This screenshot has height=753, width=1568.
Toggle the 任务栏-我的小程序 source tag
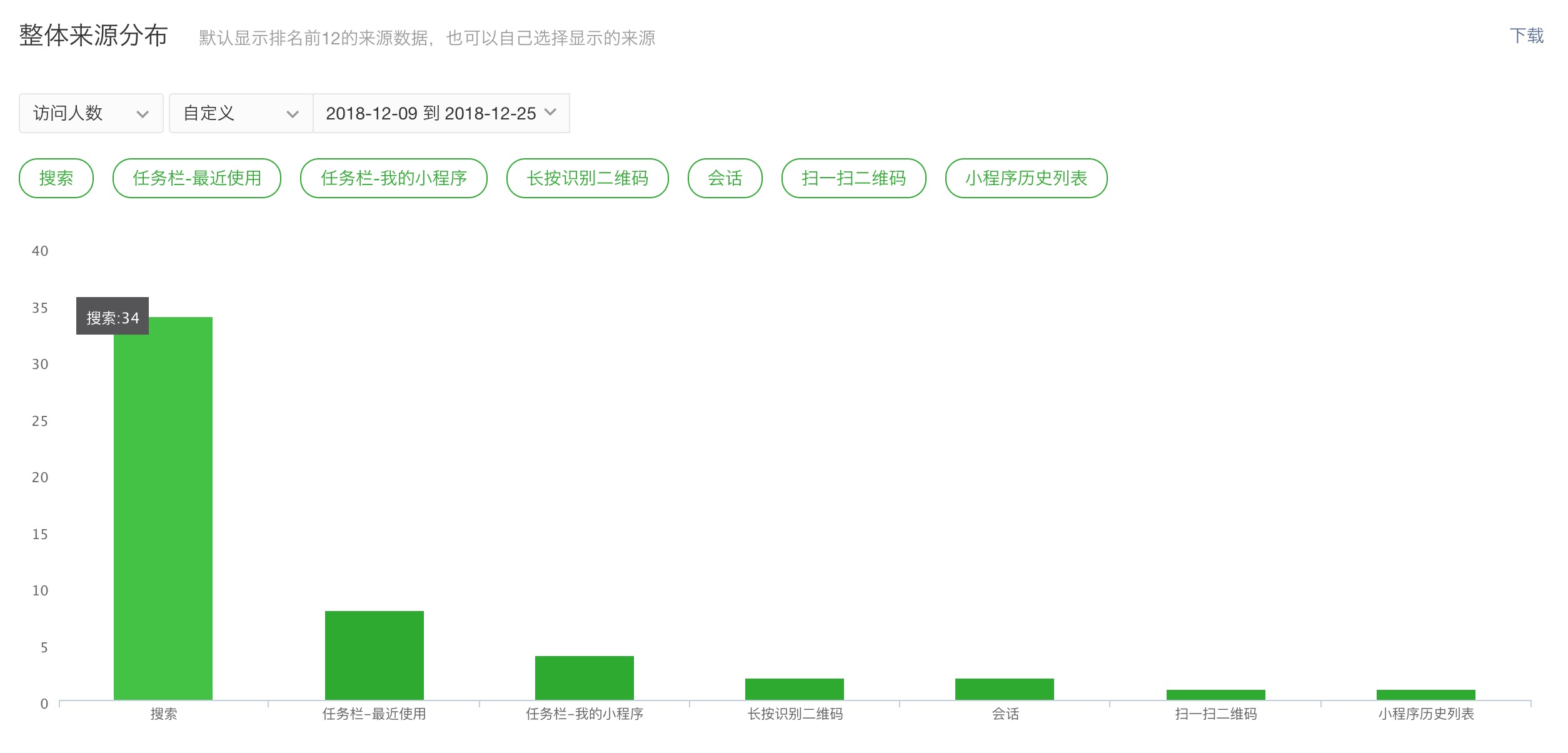coord(394,178)
